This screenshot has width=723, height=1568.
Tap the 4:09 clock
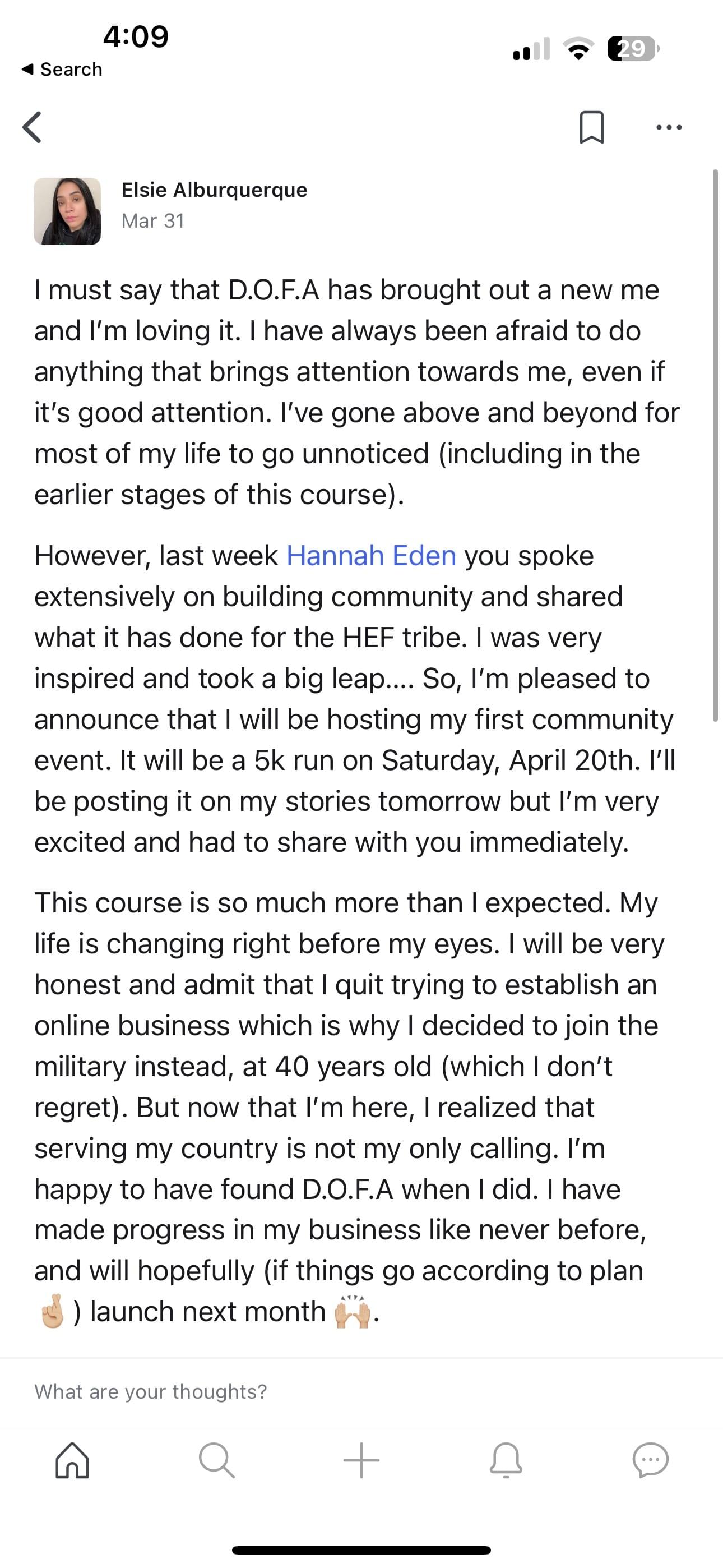pos(136,36)
